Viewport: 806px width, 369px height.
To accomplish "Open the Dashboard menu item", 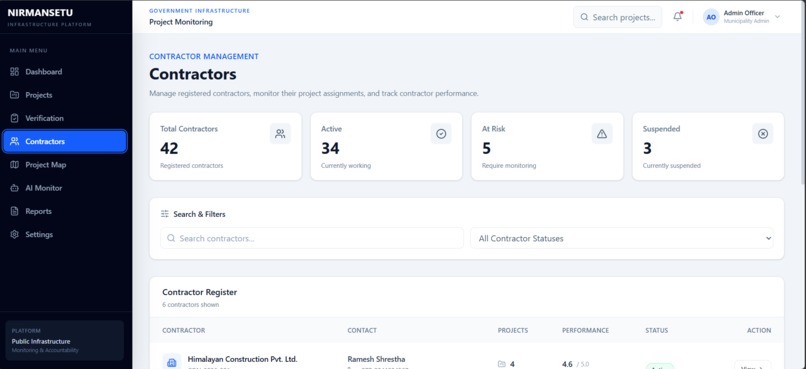I will 65,72.
